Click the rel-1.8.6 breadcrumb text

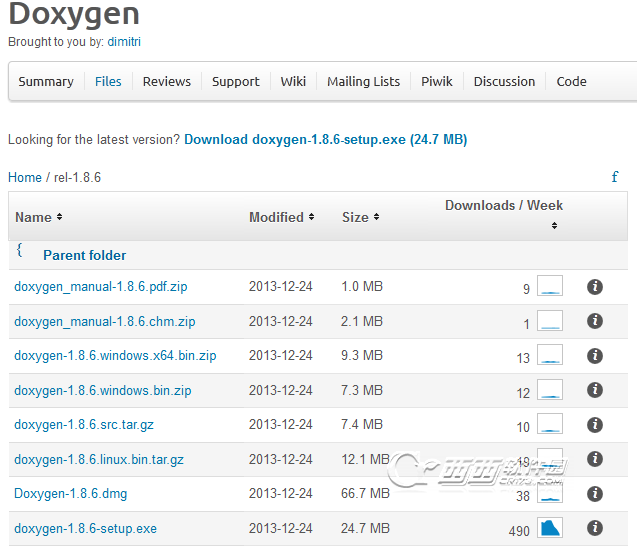77,177
